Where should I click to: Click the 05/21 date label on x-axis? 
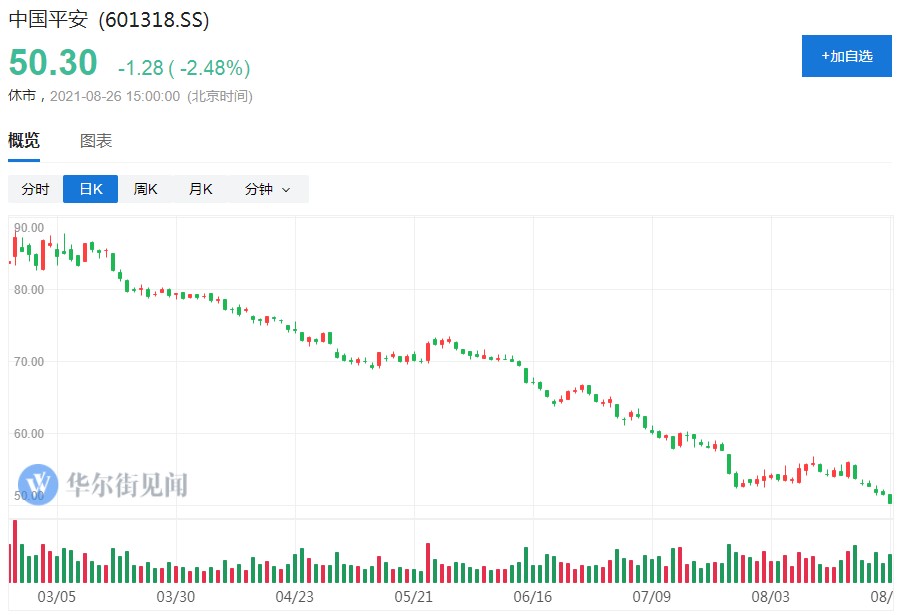click(x=414, y=597)
